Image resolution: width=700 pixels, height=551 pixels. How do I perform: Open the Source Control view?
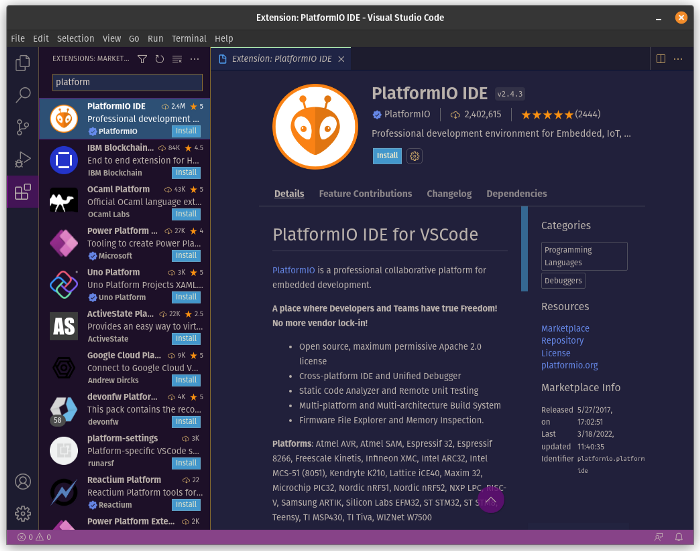click(22, 127)
